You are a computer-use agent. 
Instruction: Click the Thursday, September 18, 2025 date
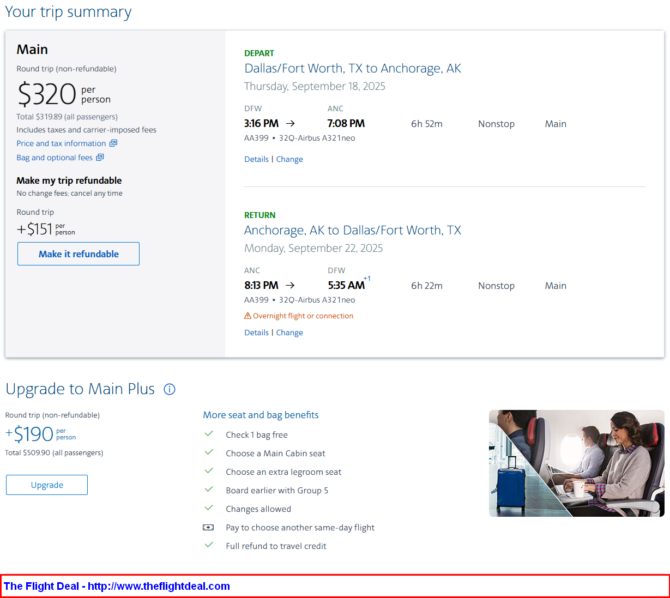pos(314,86)
